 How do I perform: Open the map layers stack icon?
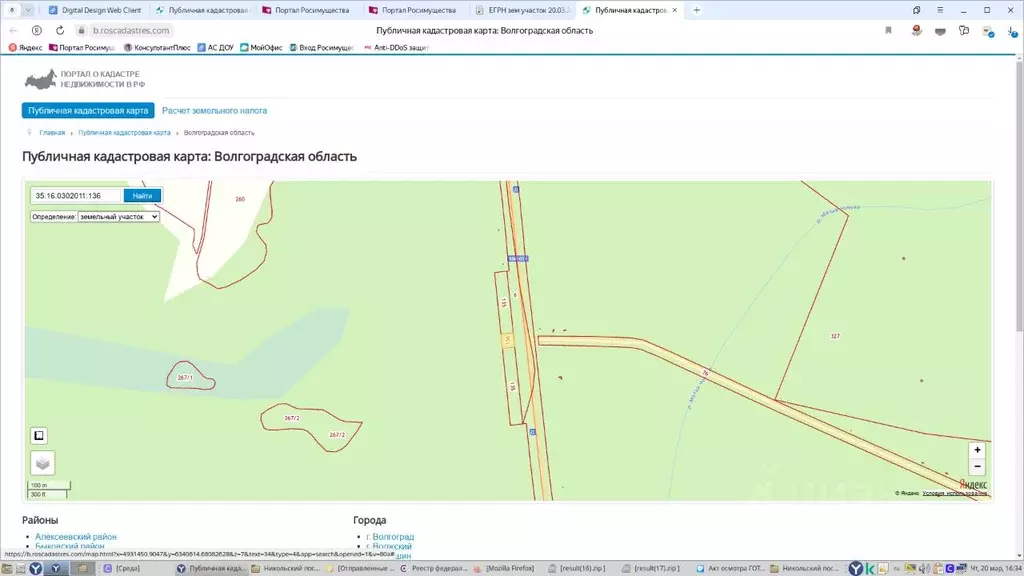tap(42, 463)
